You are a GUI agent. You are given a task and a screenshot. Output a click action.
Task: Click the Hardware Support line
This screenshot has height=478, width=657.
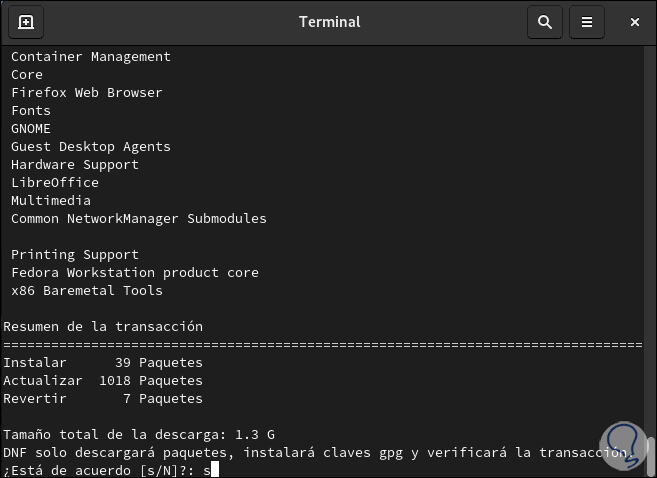[75, 165]
